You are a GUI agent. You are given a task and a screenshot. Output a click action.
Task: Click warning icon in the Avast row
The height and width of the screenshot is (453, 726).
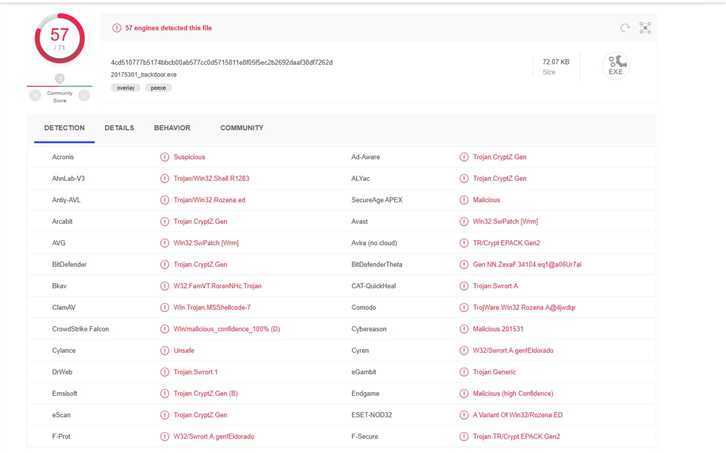coord(464,221)
